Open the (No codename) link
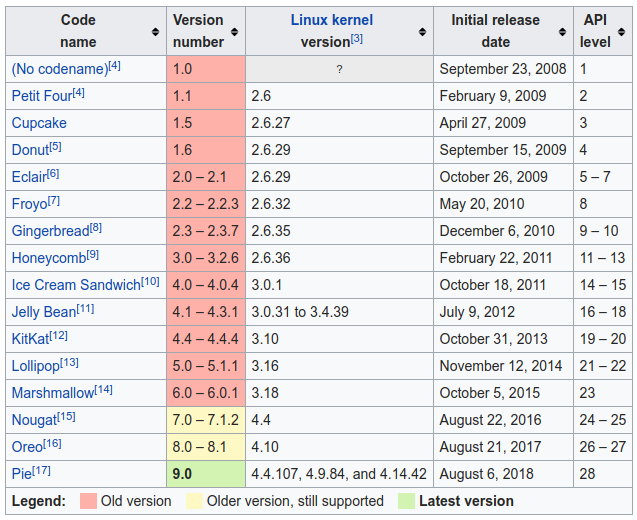 (60, 69)
